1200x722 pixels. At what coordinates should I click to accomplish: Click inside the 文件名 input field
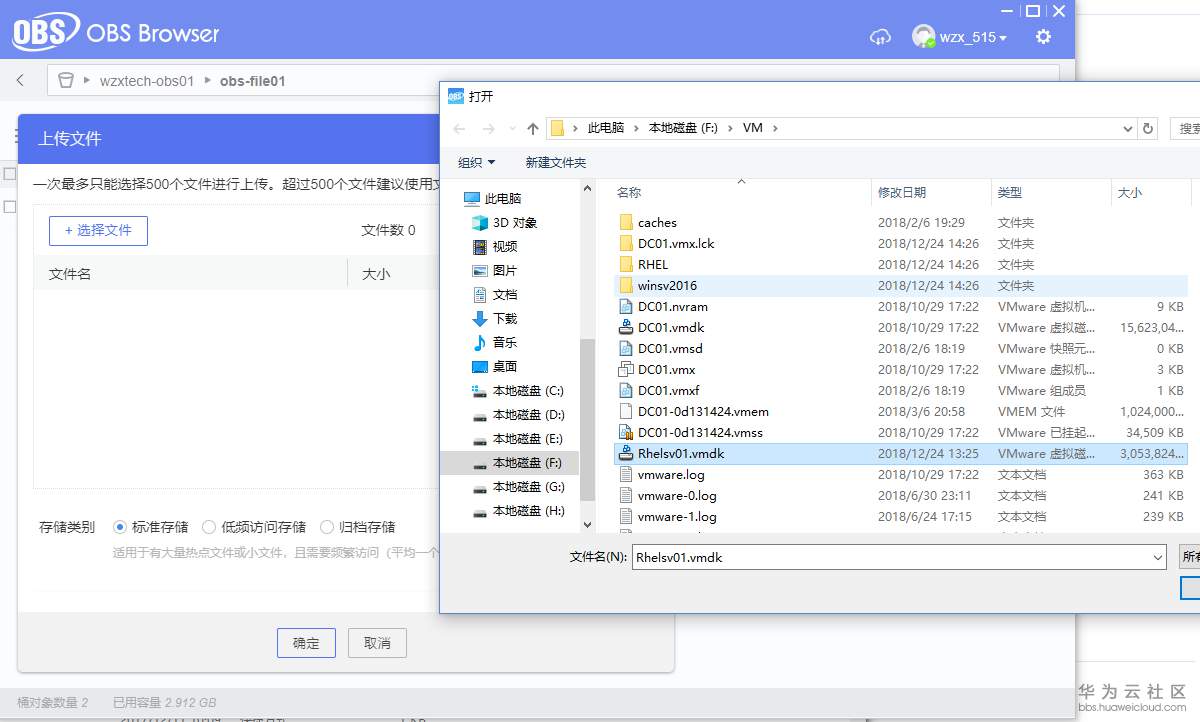[850, 557]
